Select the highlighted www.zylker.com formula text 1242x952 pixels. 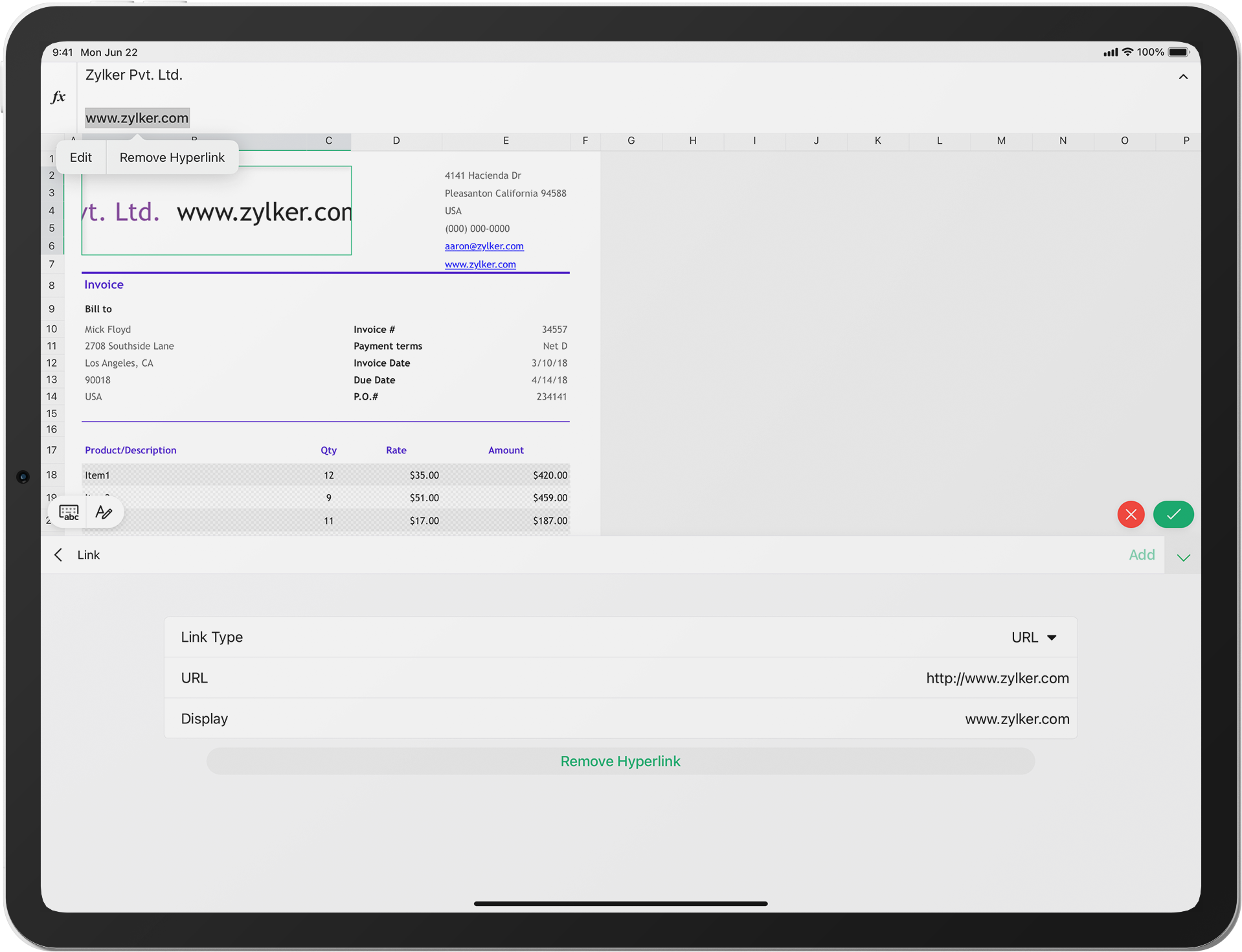(137, 118)
